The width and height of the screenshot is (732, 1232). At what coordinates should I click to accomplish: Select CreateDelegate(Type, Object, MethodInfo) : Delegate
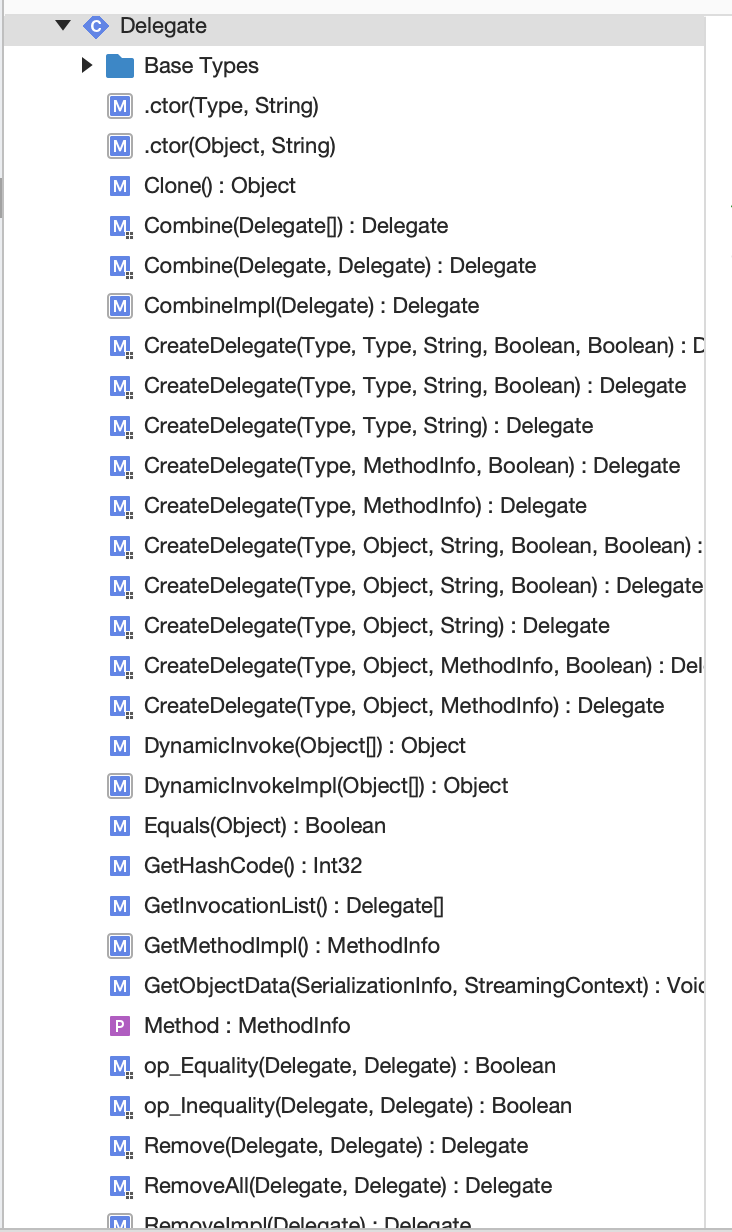coord(404,706)
